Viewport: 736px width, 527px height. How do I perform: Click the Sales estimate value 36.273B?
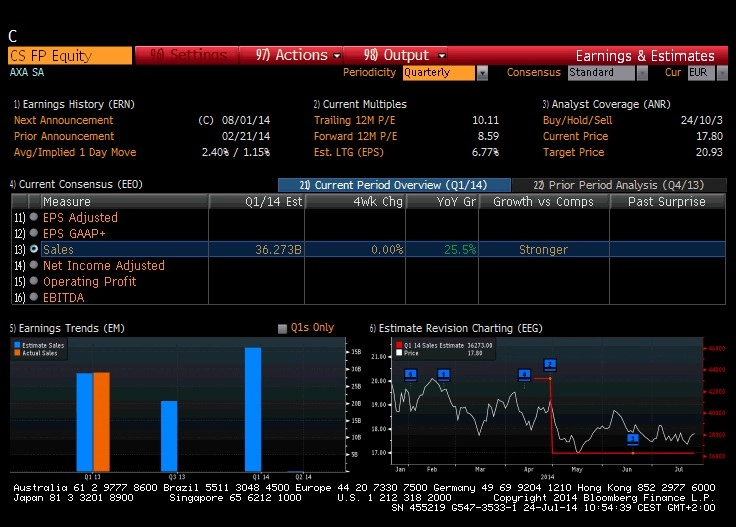[278, 250]
